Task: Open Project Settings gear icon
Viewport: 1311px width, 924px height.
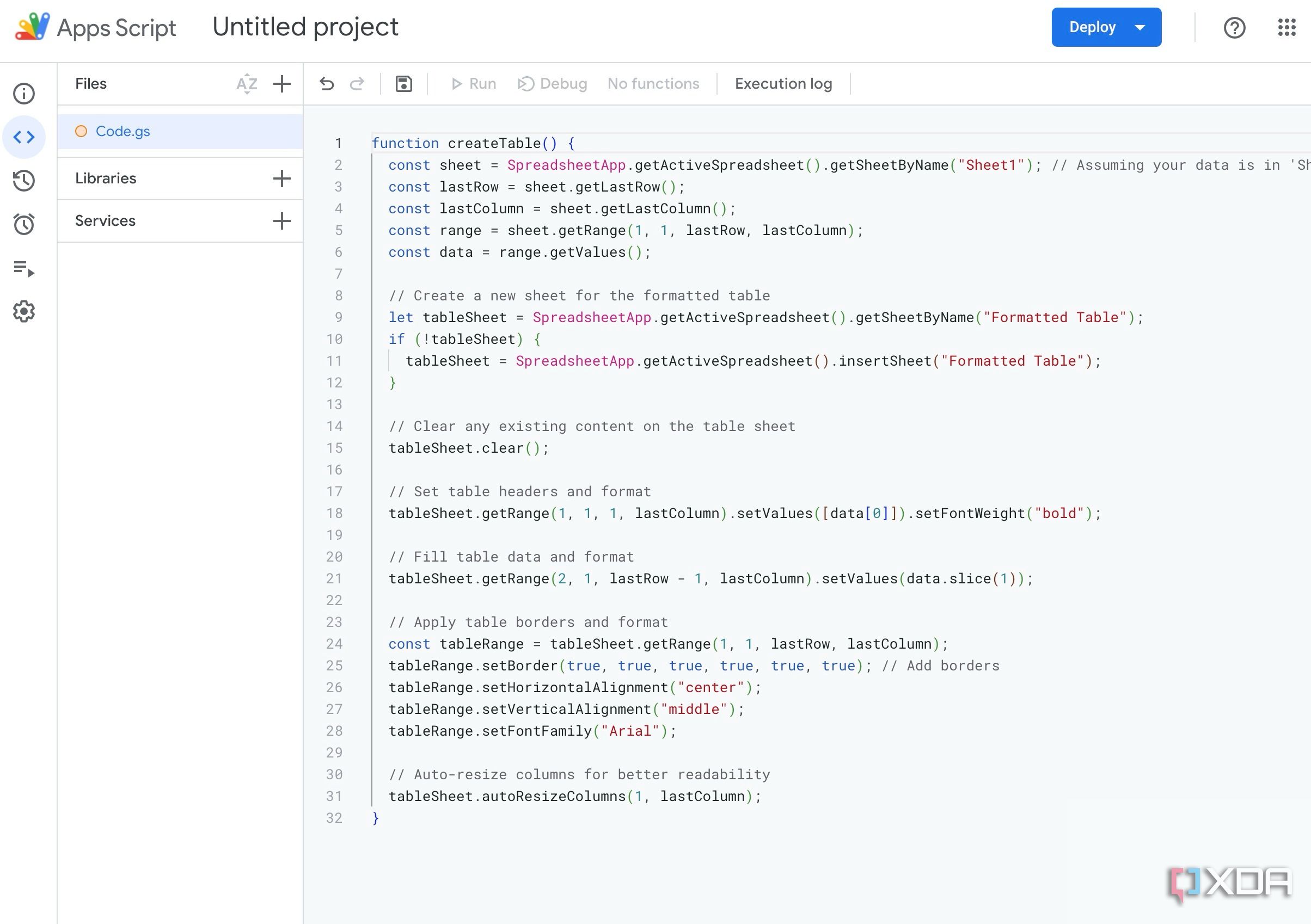Action: [x=24, y=312]
